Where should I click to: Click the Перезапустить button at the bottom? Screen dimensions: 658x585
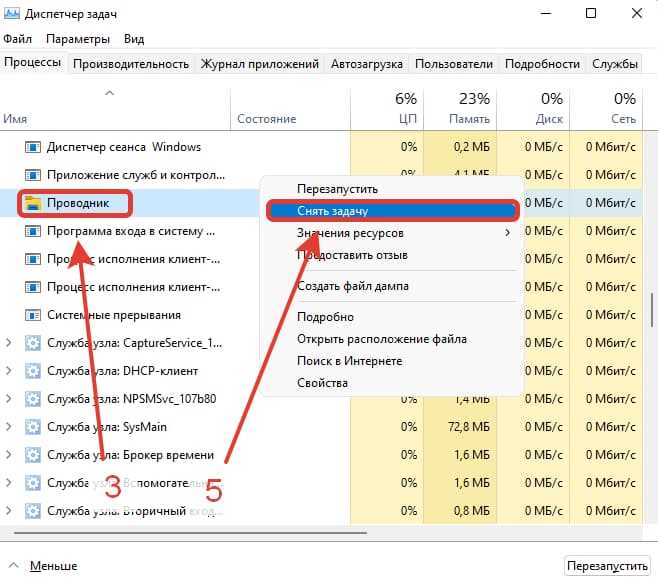pyautogui.click(x=607, y=566)
